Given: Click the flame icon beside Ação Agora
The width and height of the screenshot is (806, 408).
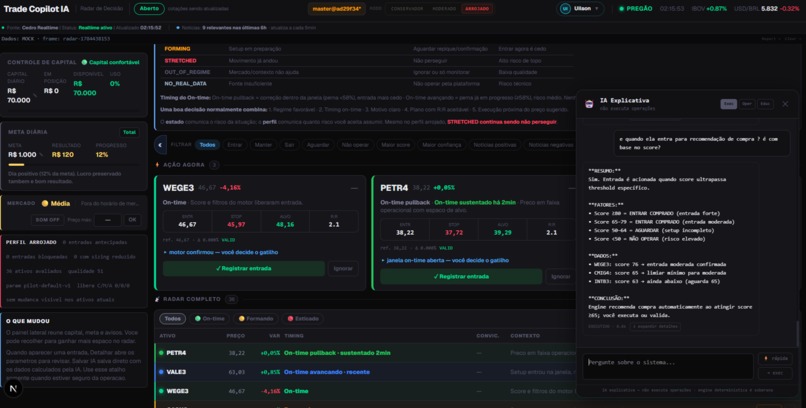Looking at the screenshot, I should [157, 165].
